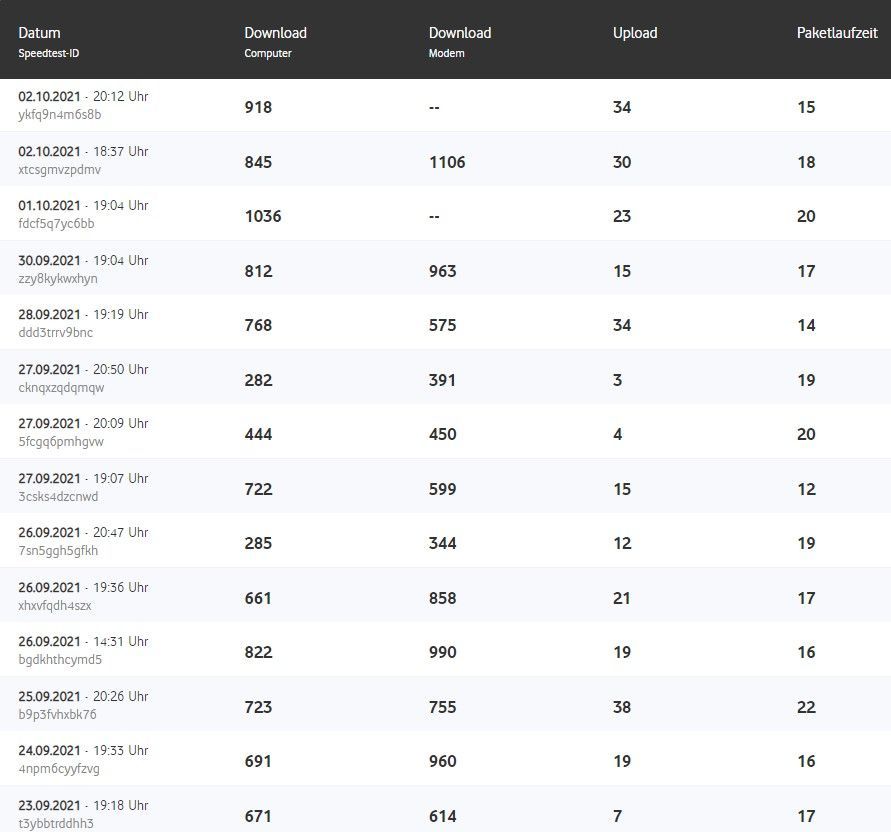Click modem download value 575
This screenshot has height=832, width=891.
click(443, 326)
